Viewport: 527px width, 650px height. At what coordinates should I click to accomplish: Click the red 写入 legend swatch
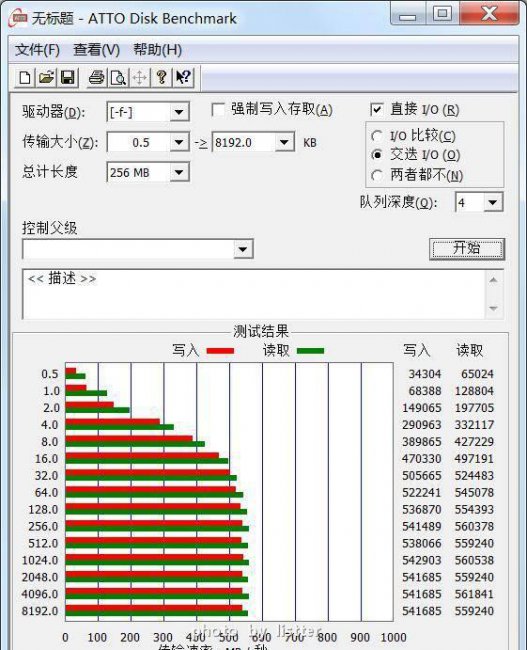point(220,351)
